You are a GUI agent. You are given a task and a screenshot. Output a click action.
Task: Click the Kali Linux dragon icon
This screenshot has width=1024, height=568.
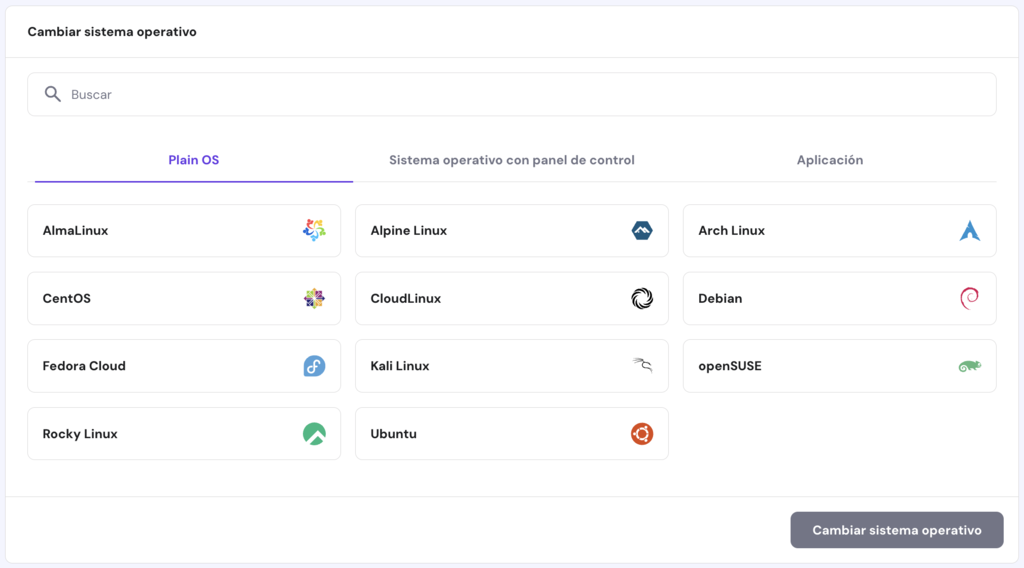coord(642,366)
